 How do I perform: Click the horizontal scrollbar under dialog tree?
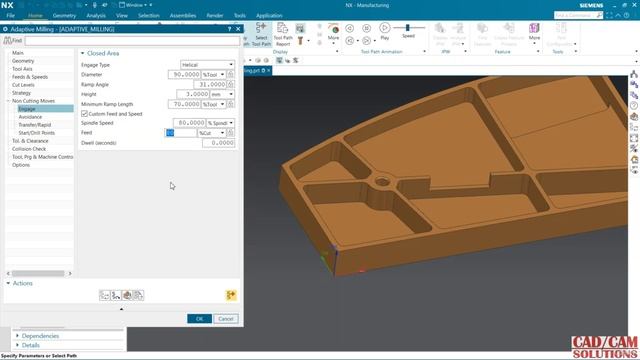[38, 273]
